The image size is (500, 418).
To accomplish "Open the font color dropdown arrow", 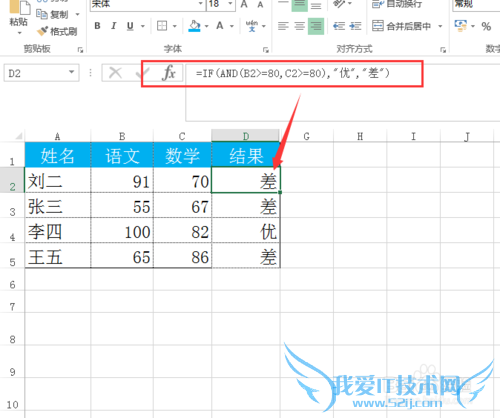I will pos(232,26).
